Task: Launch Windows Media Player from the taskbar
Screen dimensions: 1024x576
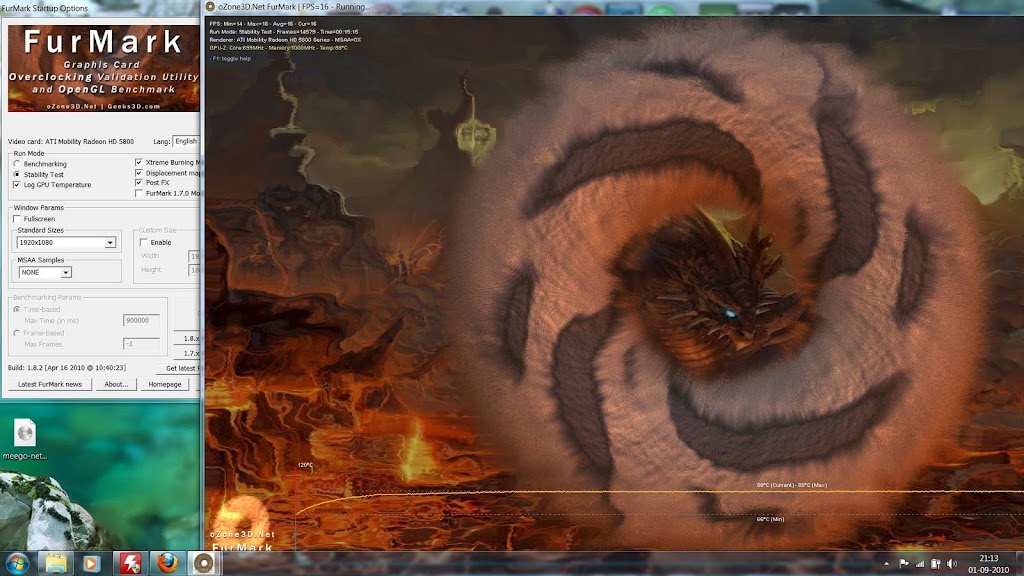Action: tap(91, 563)
